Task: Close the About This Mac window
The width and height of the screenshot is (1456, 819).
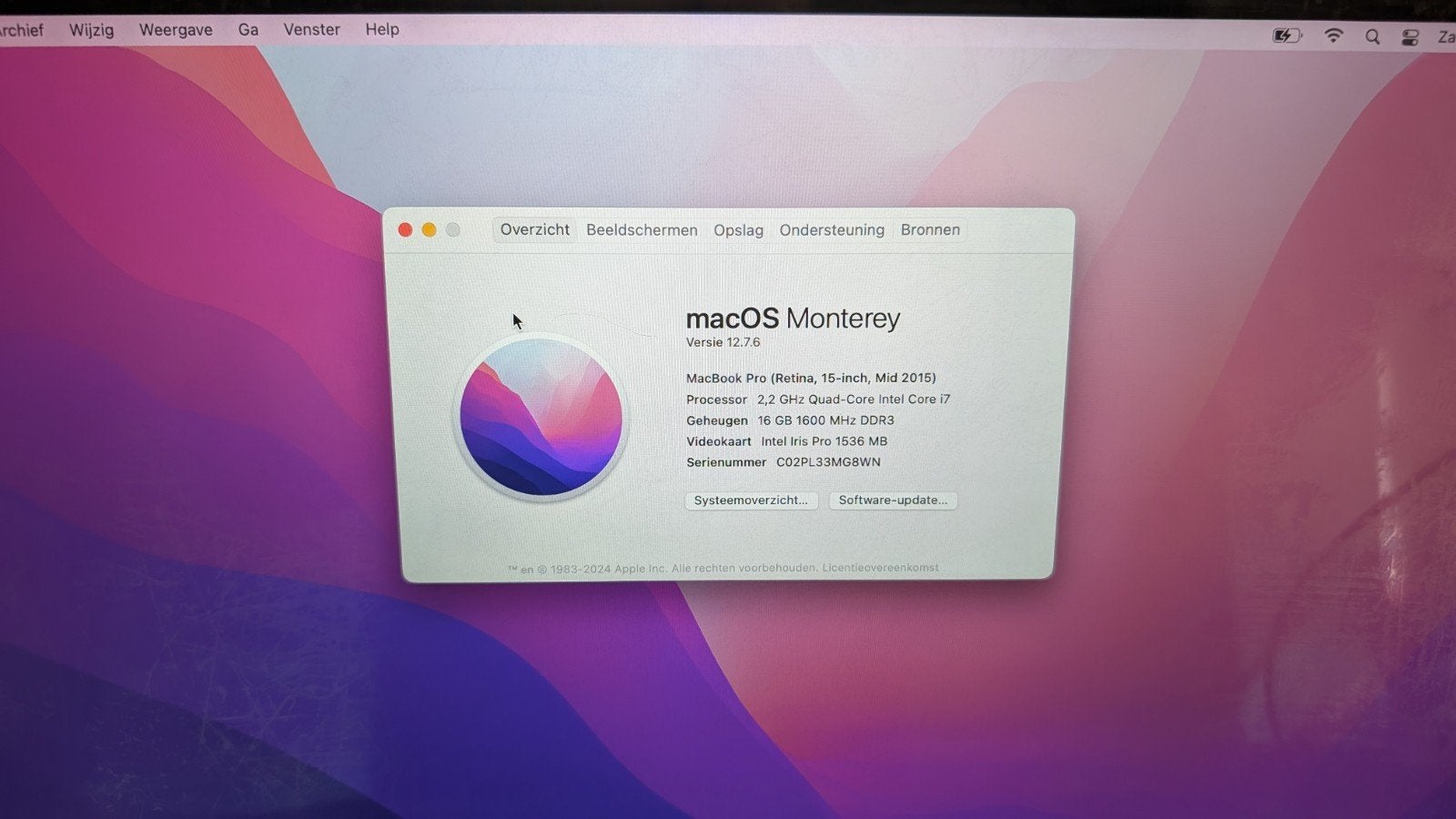Action: pos(406,230)
